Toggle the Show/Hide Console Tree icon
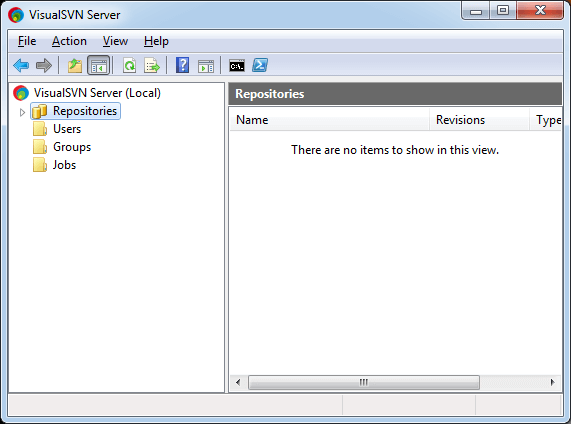571x424 pixels. pyautogui.click(x=98, y=66)
